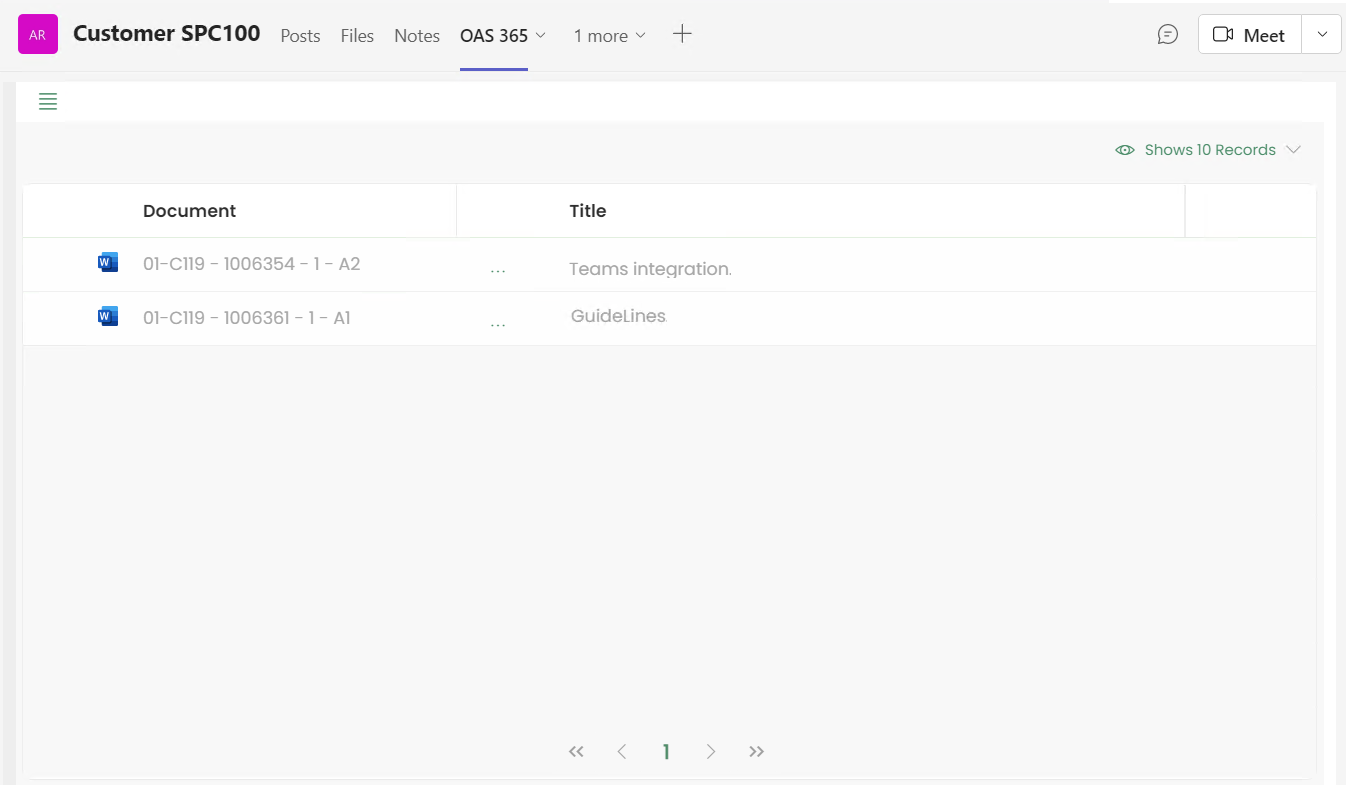Screen dimensions: 1346x785
Task: Click Word icon for document 1006354
Action: point(108,263)
